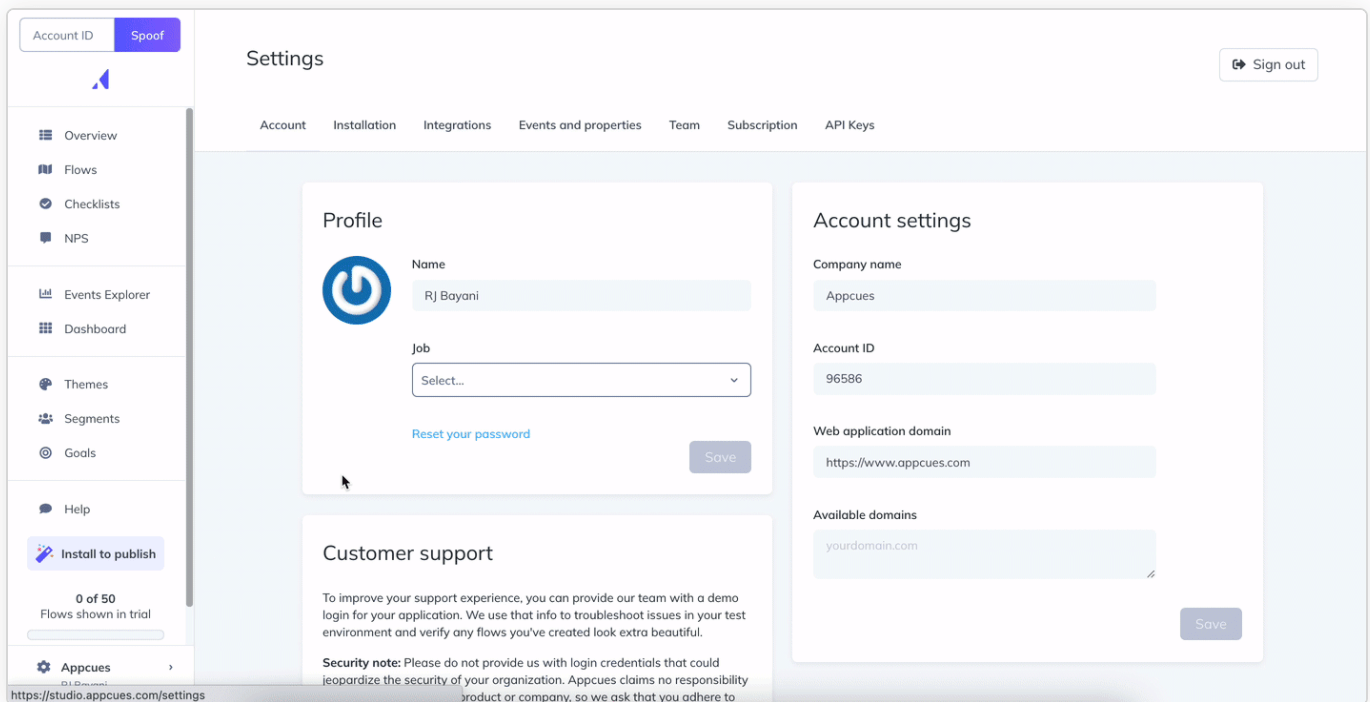
Task: Click the Help chat icon
Action: 45,509
